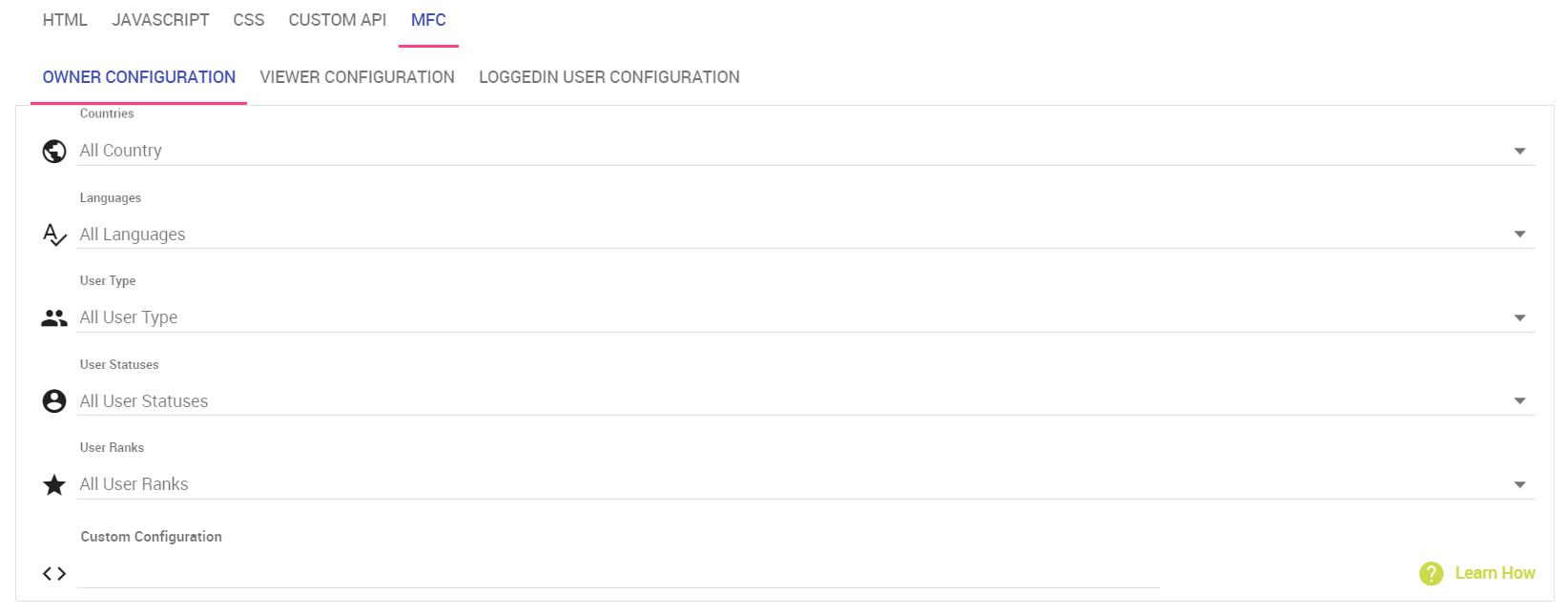The width and height of the screenshot is (1568, 614).
Task: Click the star icon beside User Ranks
Action: (54, 485)
